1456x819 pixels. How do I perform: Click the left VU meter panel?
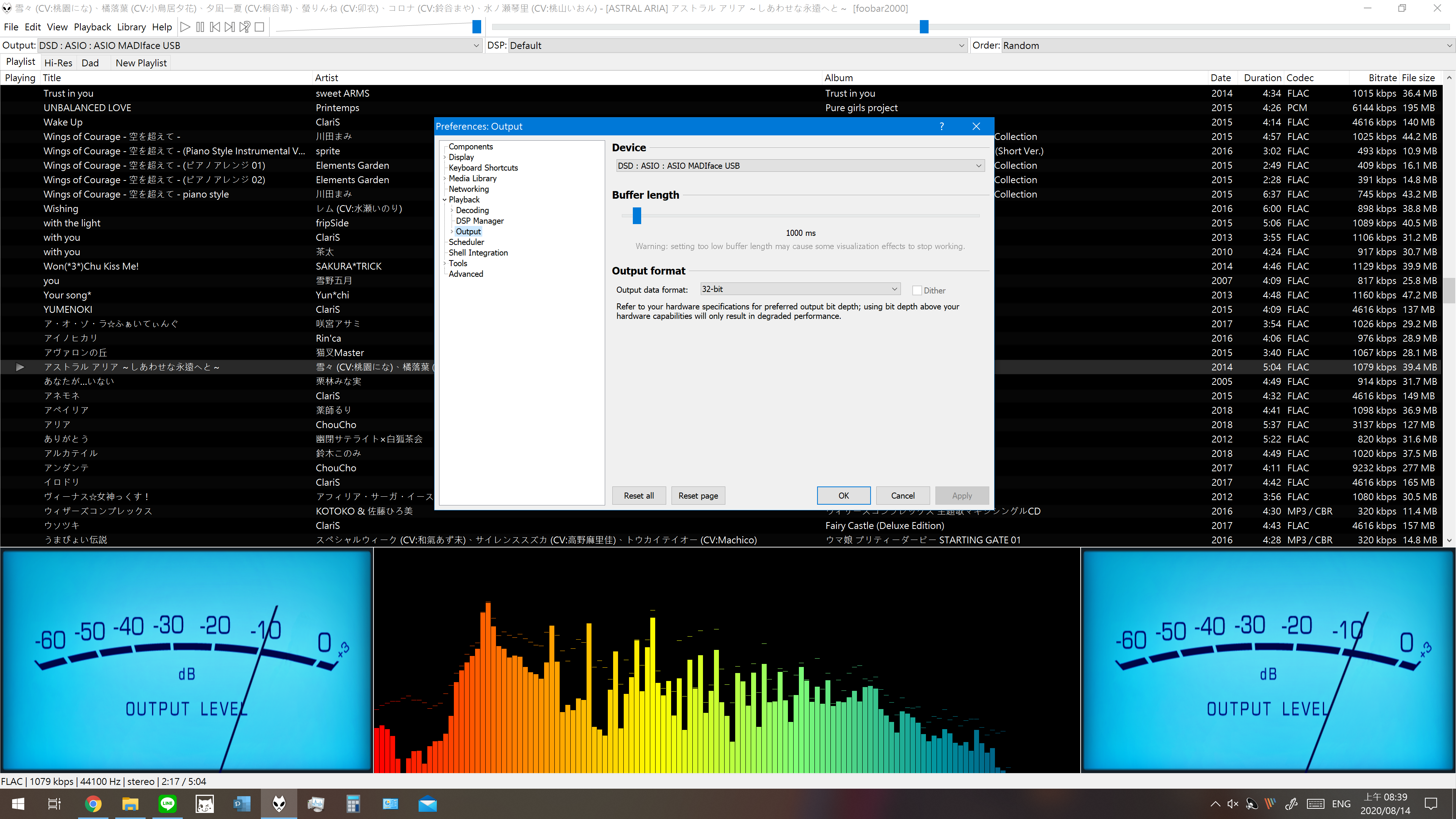coord(187,660)
